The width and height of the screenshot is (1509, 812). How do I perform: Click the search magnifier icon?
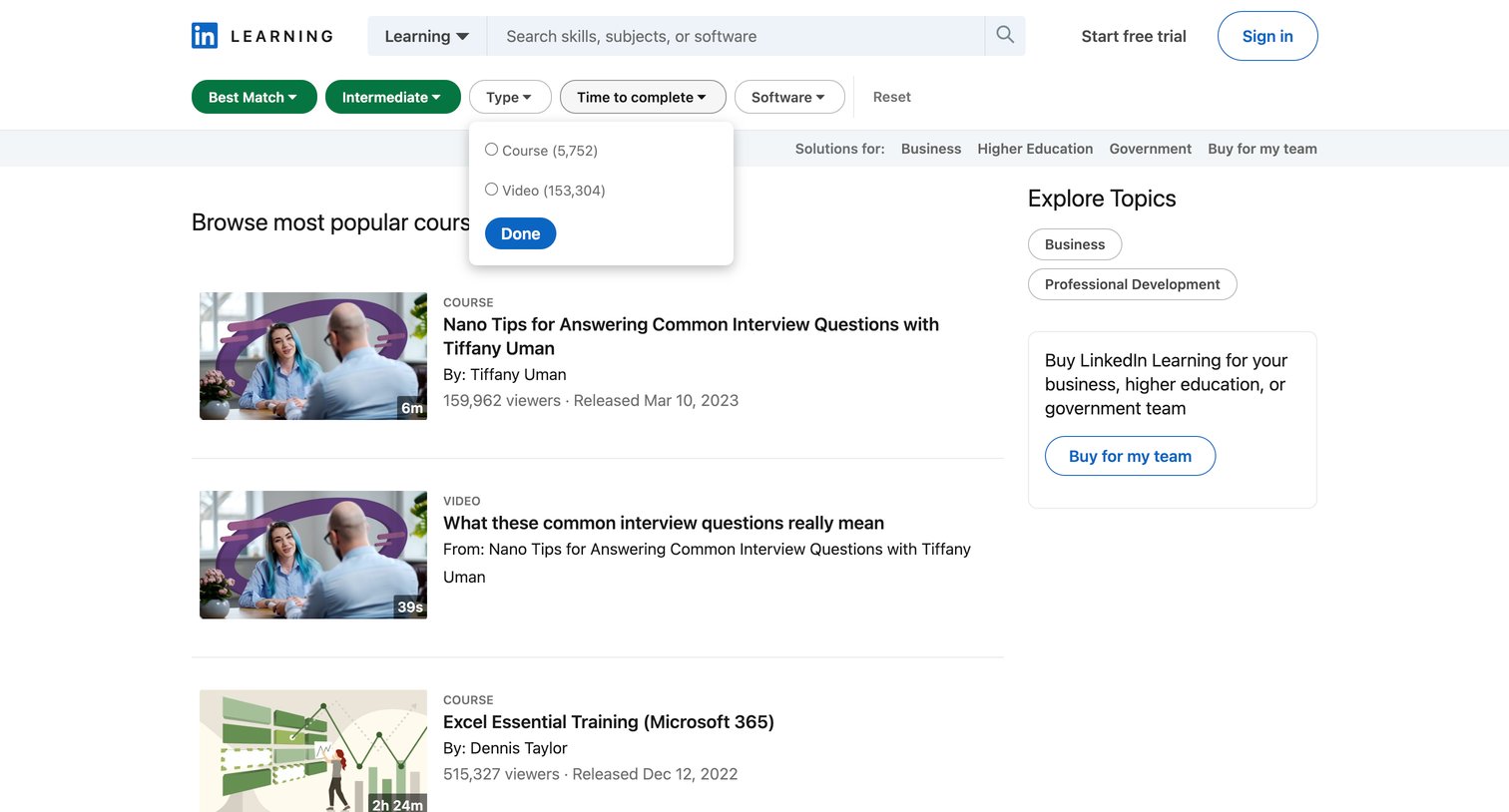click(1005, 36)
